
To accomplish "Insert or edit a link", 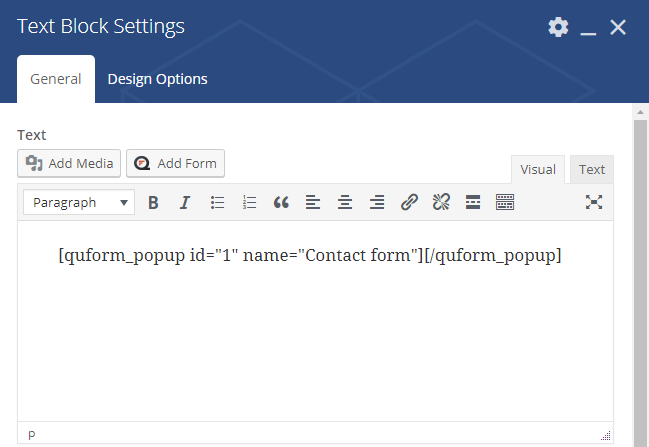I will (409, 202).
